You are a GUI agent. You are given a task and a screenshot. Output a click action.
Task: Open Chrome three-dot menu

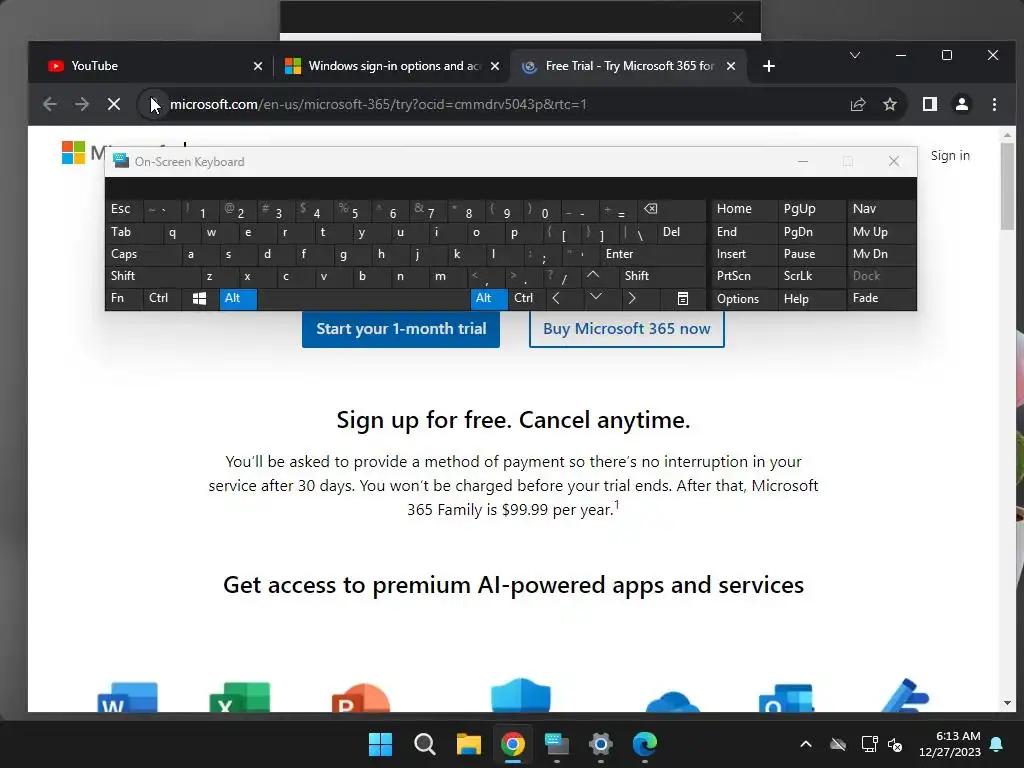pyautogui.click(x=994, y=104)
